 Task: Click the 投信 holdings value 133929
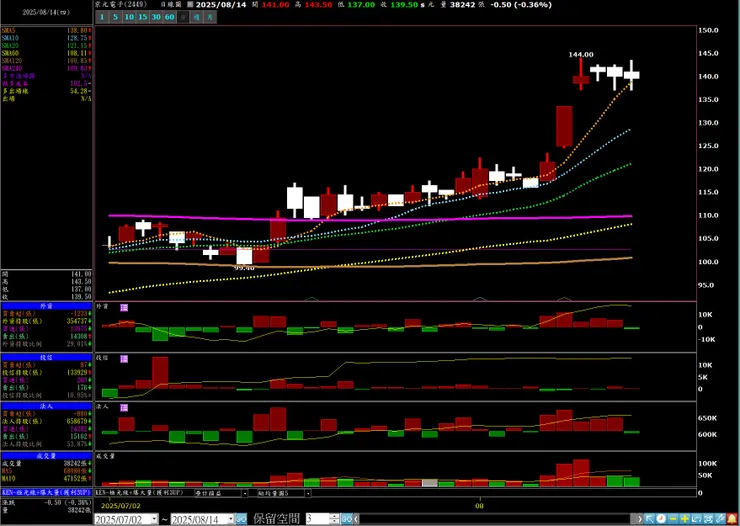pyautogui.click(x=77, y=372)
